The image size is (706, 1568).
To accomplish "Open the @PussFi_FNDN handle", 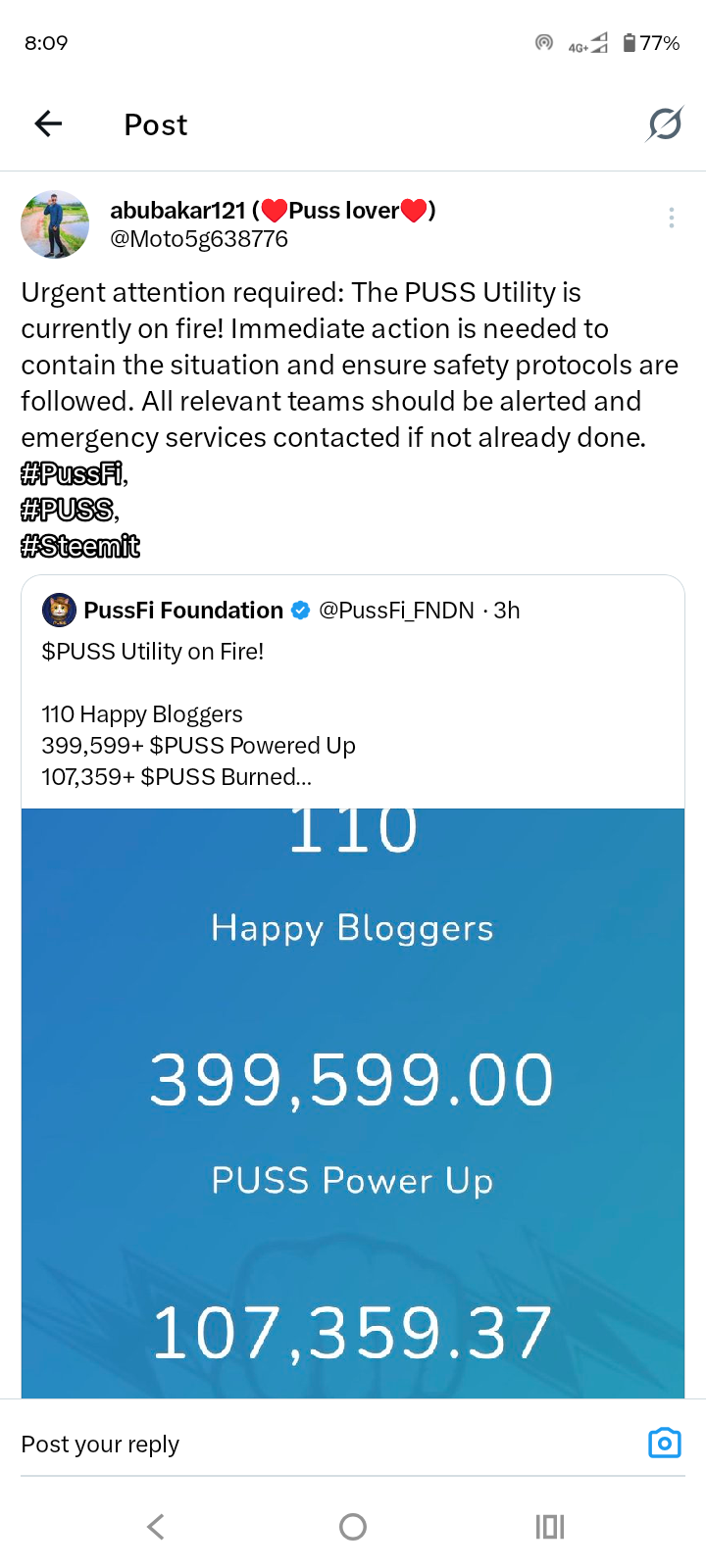I will 396,611.
